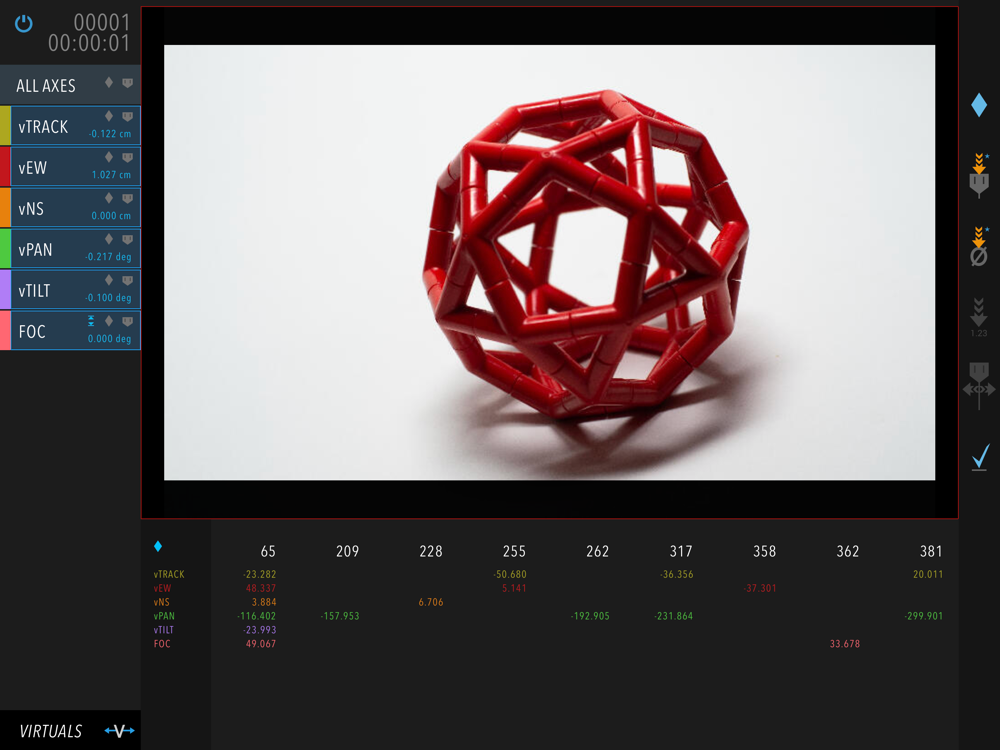Viewport: 1000px width, 750px height.
Task: Click blue checkmark confirm icon
Action: pyautogui.click(x=981, y=457)
